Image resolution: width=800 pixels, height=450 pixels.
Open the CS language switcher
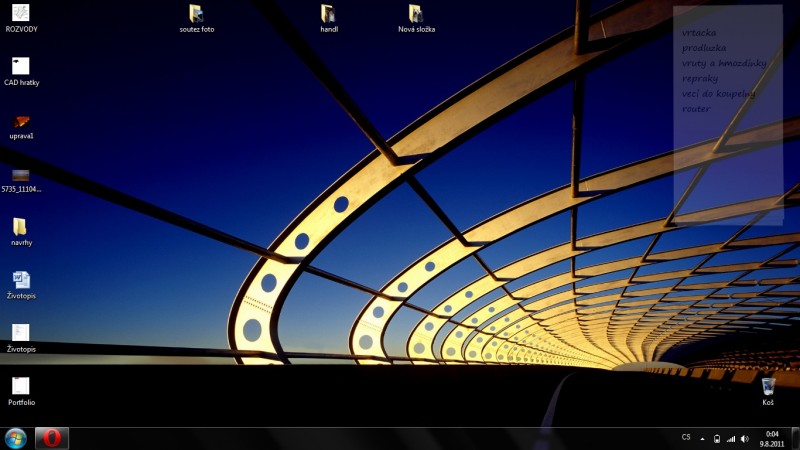click(686, 438)
